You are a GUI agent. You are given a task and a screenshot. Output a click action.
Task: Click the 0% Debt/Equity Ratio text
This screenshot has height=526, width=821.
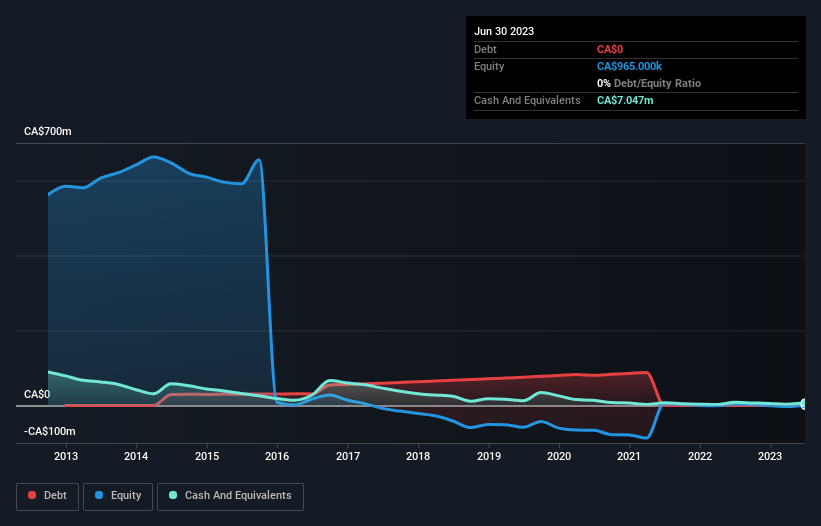pos(649,83)
